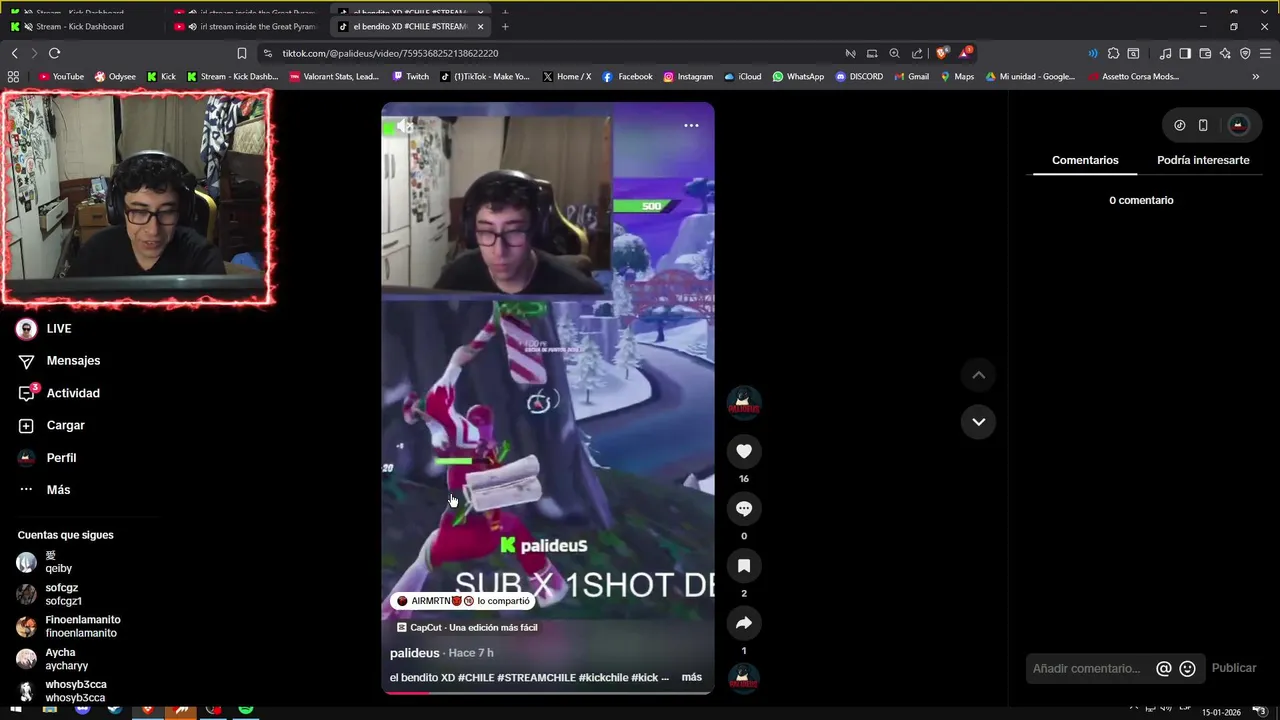Save video with the bookmark icon
Screen dimensions: 1280x720
click(x=744, y=566)
